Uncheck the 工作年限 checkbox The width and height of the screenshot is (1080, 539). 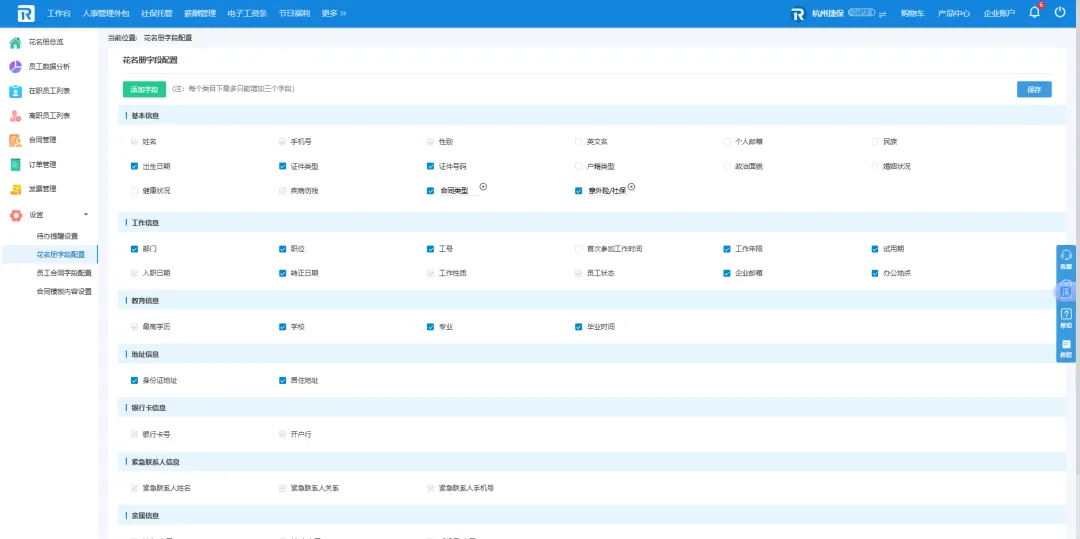(x=727, y=249)
